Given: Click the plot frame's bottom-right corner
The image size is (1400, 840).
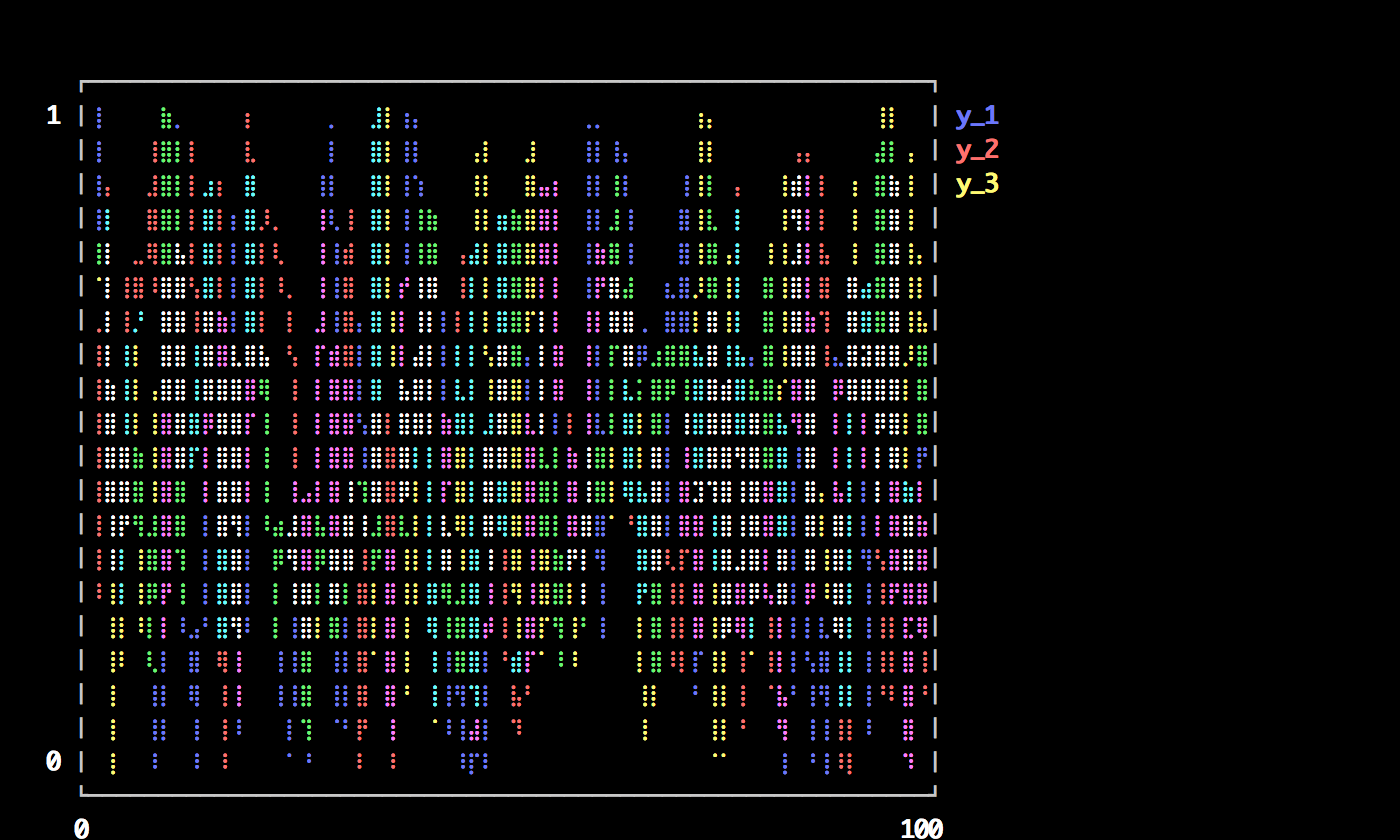Looking at the screenshot, I should (x=934, y=794).
